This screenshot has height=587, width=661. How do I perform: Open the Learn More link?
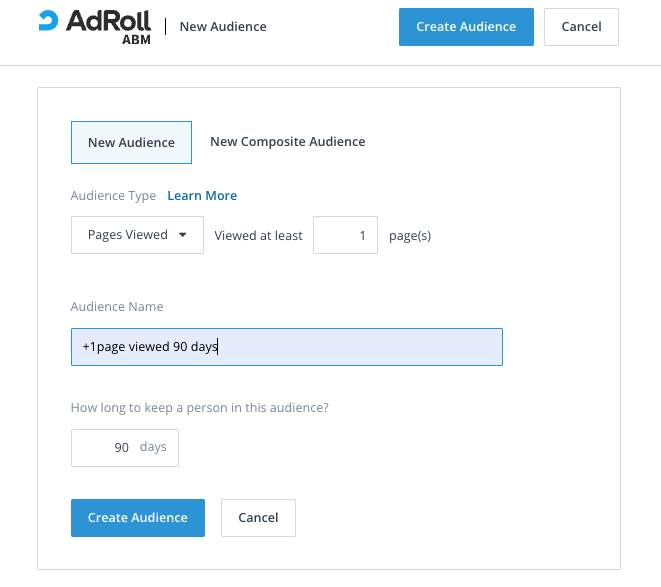point(202,196)
